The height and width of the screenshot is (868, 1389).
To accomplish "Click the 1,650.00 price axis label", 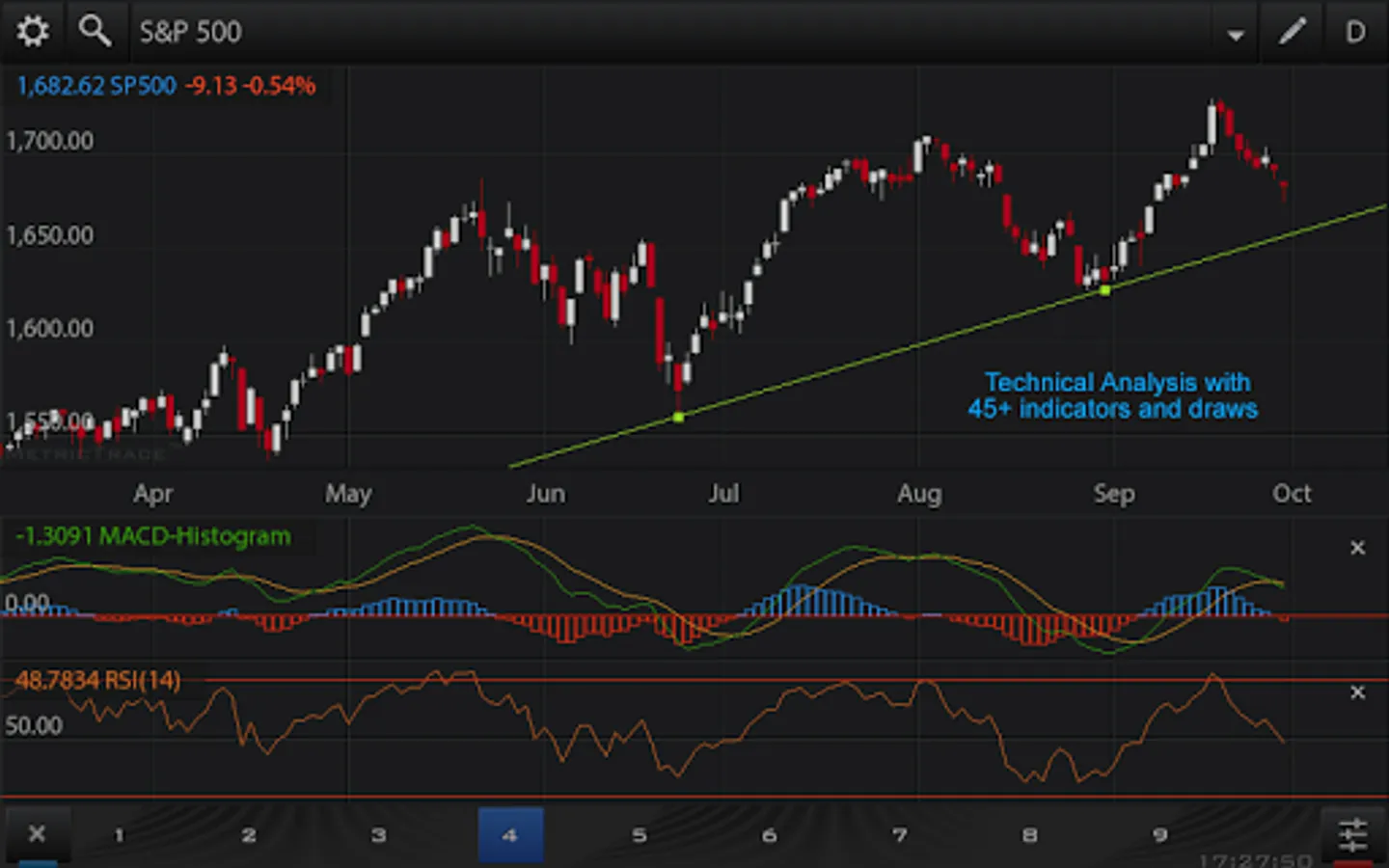I will tap(50, 235).
